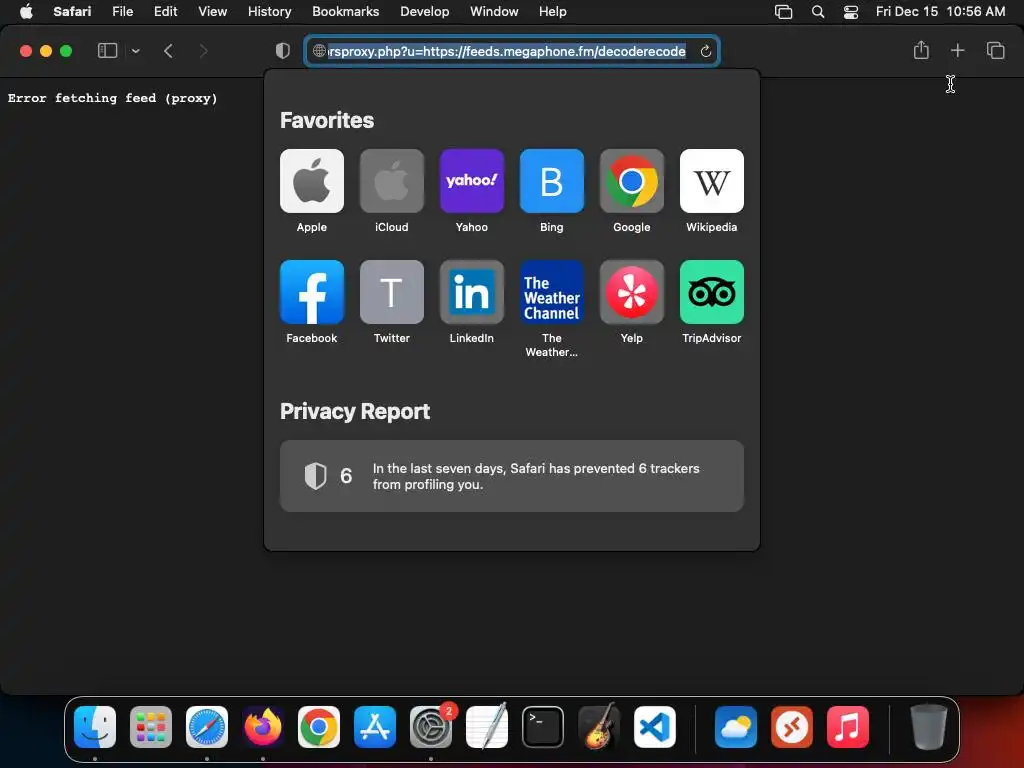The image size is (1024, 768).
Task: Open System Settings from the Dock
Action: (x=430, y=727)
